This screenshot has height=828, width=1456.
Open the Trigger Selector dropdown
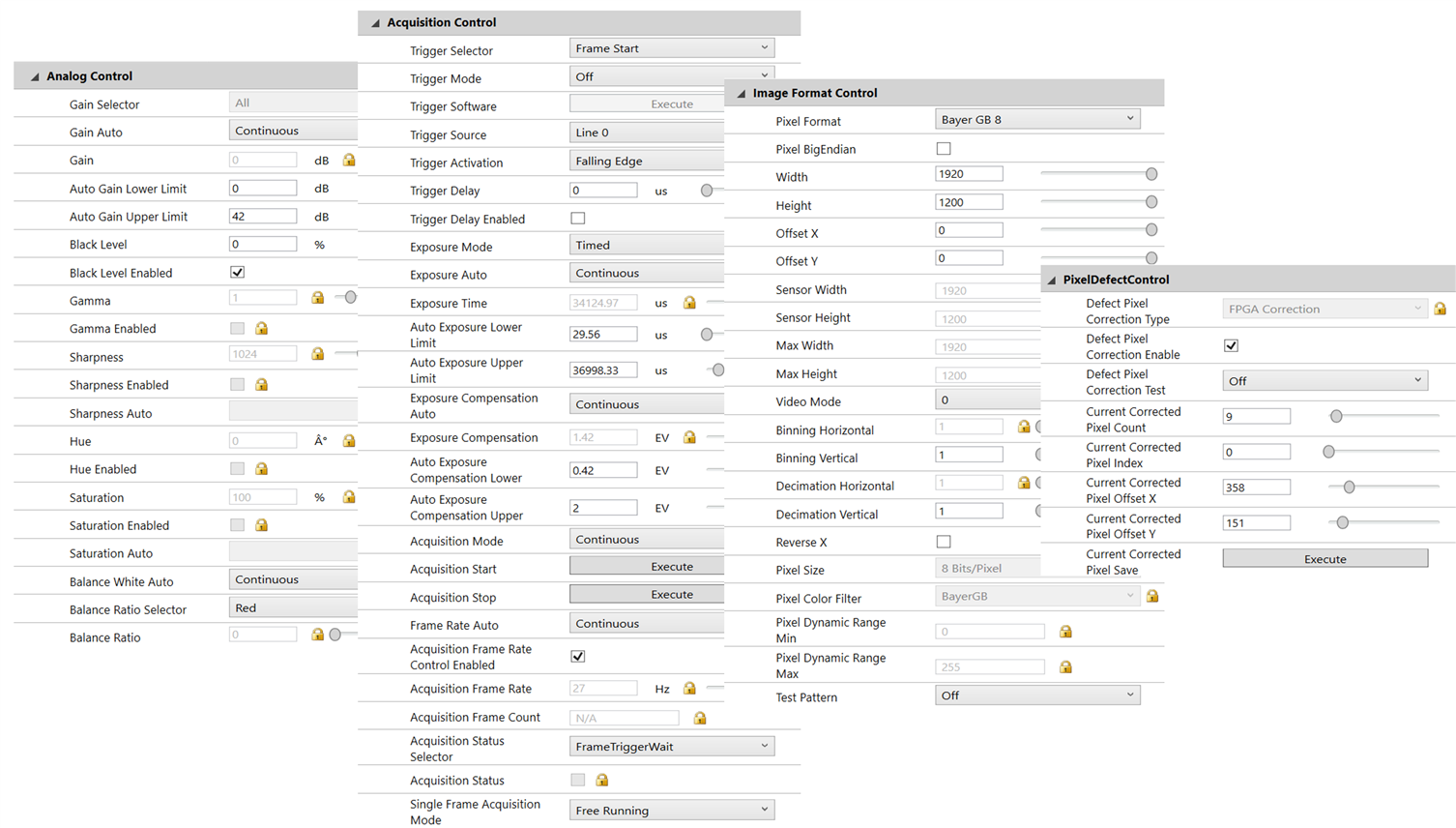pos(672,48)
